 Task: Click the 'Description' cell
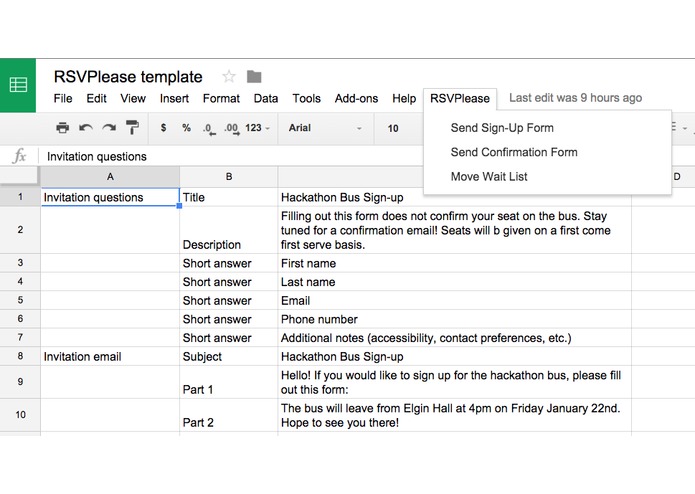(x=229, y=230)
